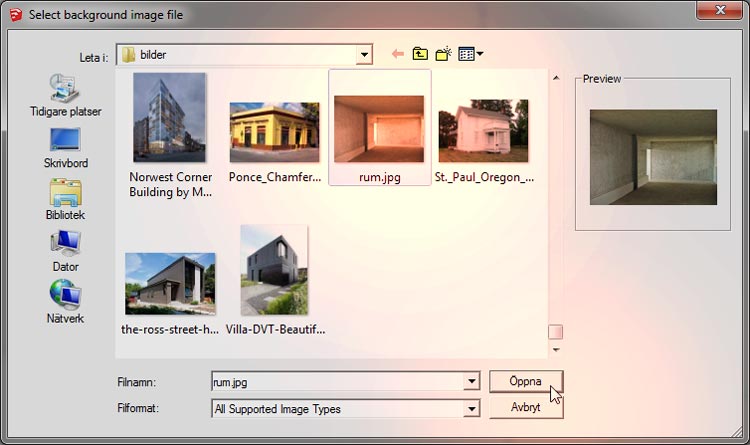Click the Öppna button
Image resolution: width=750 pixels, height=445 pixels.
tap(526, 381)
